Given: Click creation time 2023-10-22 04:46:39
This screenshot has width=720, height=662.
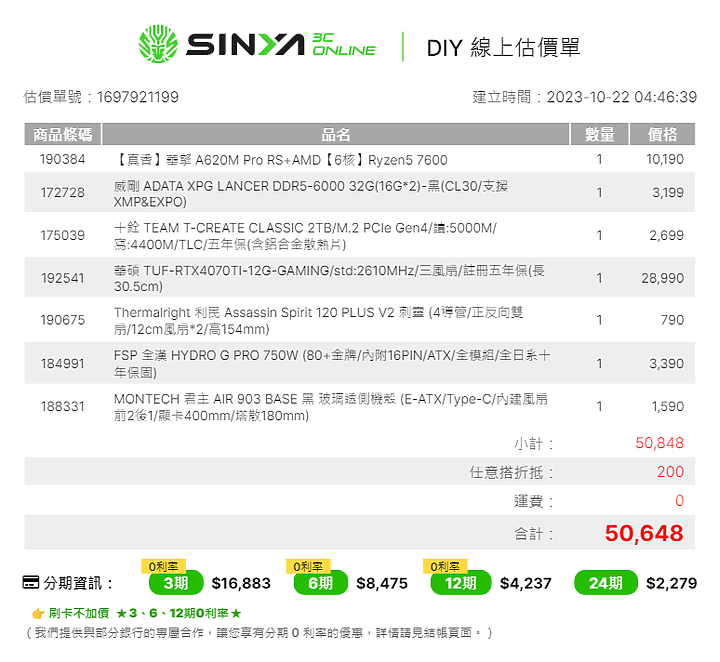Looking at the screenshot, I should 622,97.
